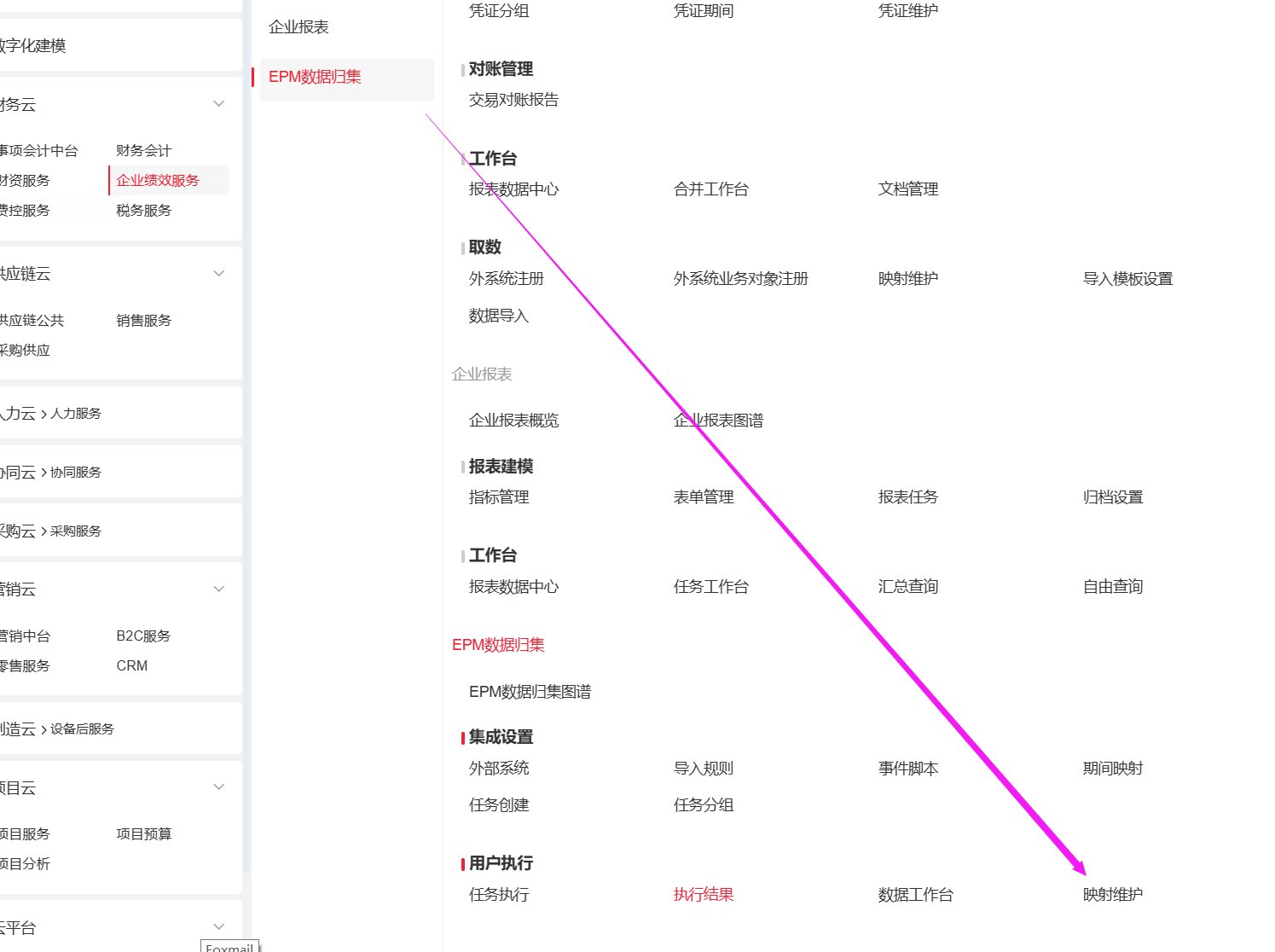Go to 导入规则 settings

tap(704, 769)
